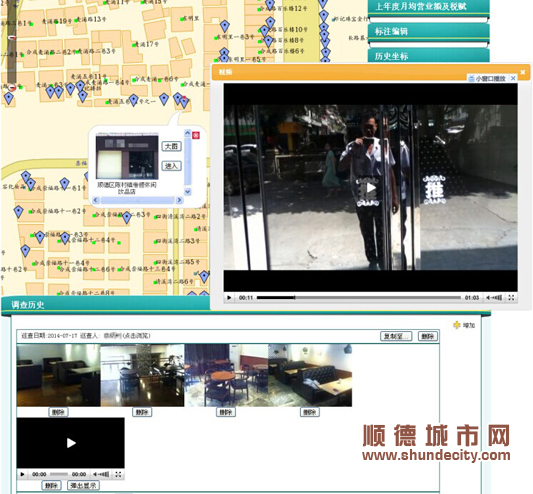
Task: Select map marker beside 清溪湾二路6号 label
Action: (x=204, y=277)
